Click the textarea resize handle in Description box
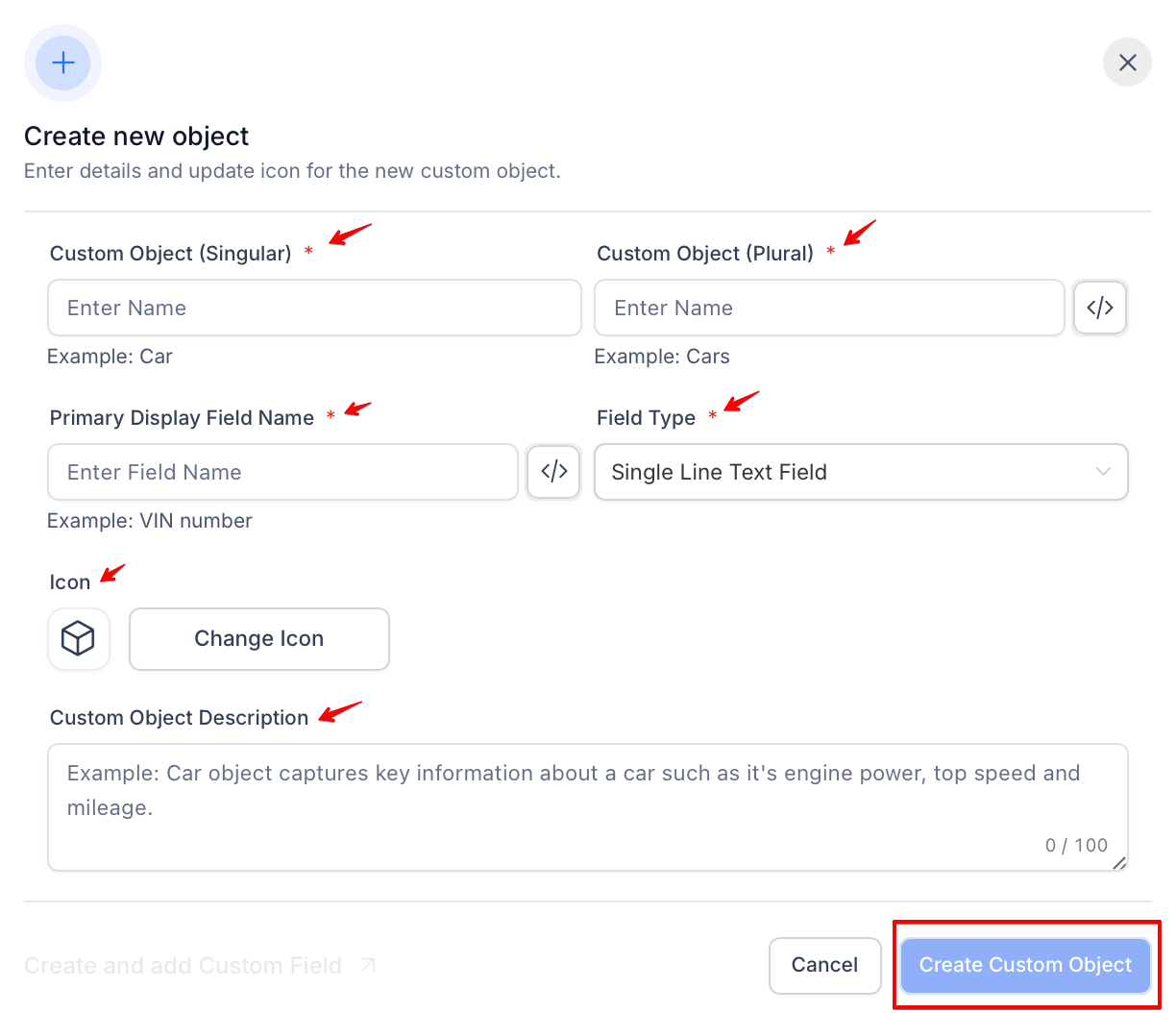Screen dimensions: 1176x1013 click(1118, 863)
